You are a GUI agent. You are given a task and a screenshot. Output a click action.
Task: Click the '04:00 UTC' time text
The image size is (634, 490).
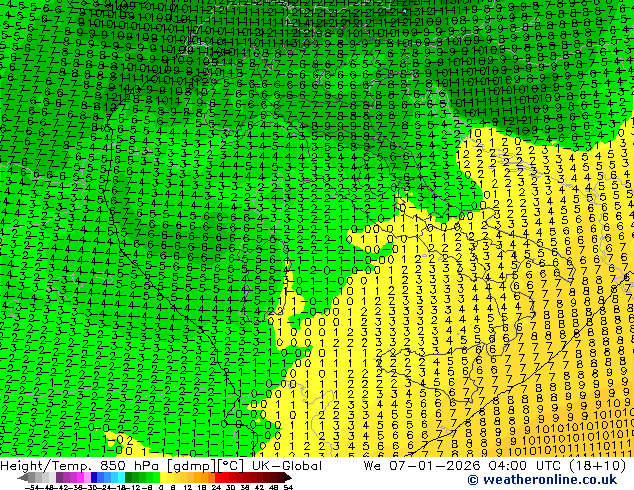pos(526,466)
